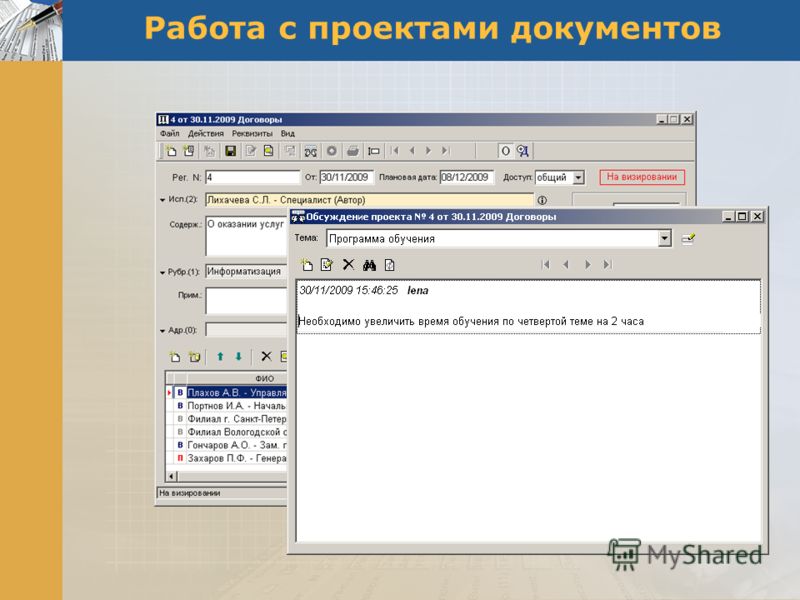Click the message timestamp 30/11/2009 15:46:25
800x600 pixels.
click(x=348, y=290)
